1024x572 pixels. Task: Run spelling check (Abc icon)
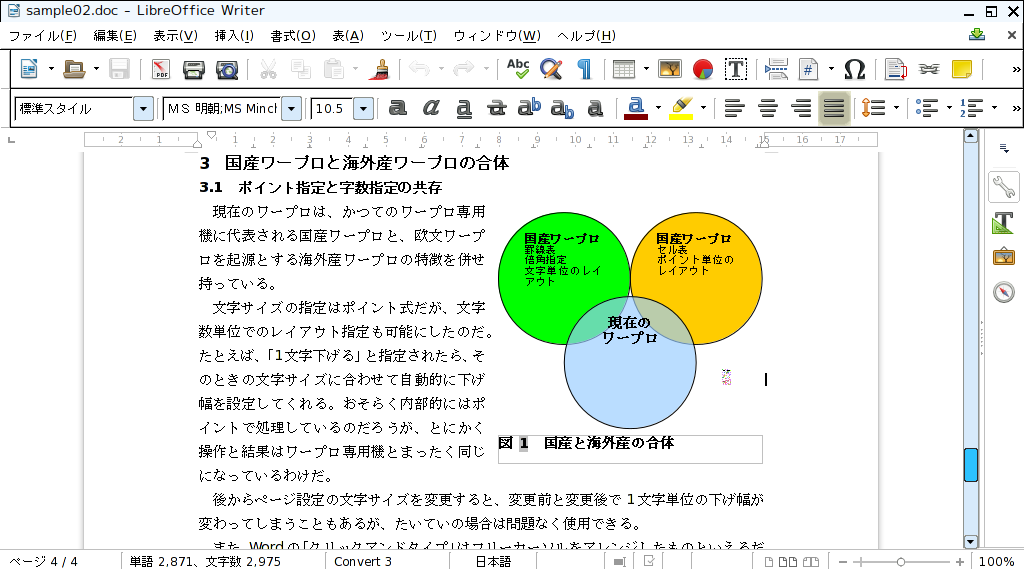[x=518, y=69]
